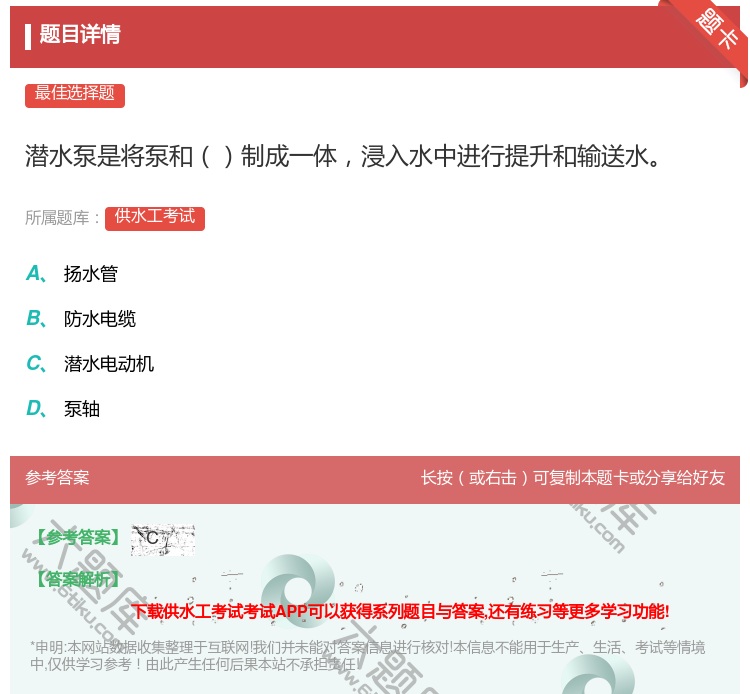
Task: Click the answer image showing C
Action: pyautogui.click(x=163, y=540)
